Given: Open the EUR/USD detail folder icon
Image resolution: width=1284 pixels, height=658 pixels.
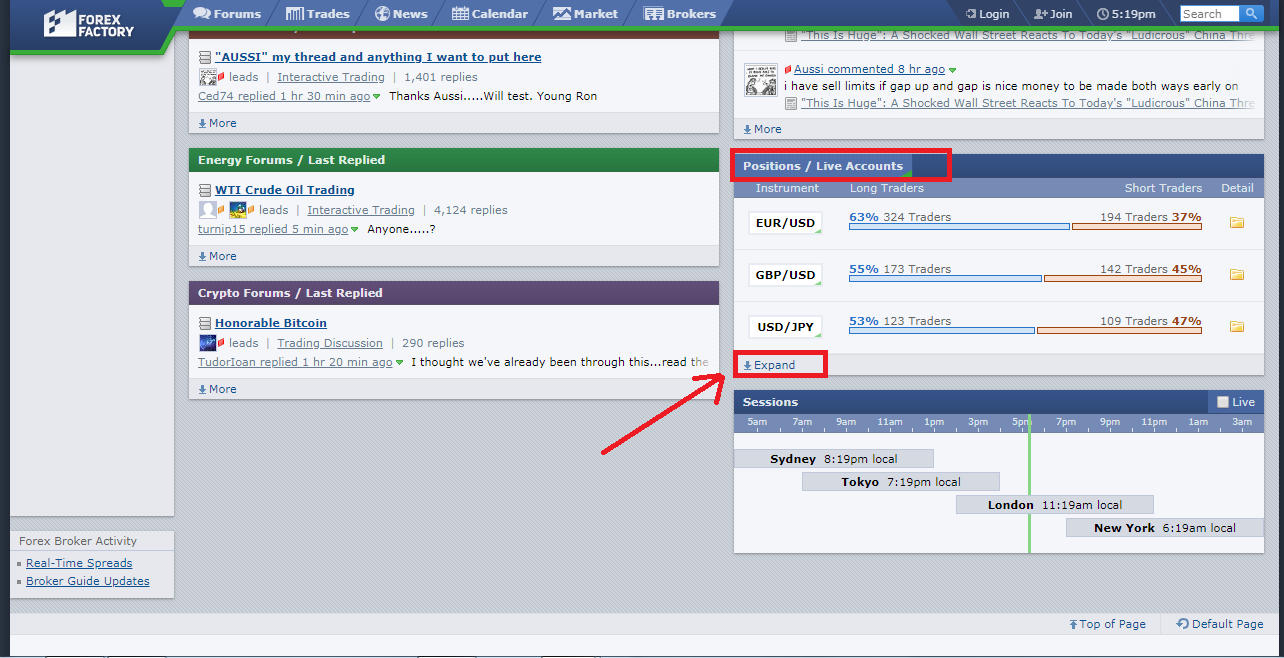Looking at the screenshot, I should pyautogui.click(x=1236, y=223).
